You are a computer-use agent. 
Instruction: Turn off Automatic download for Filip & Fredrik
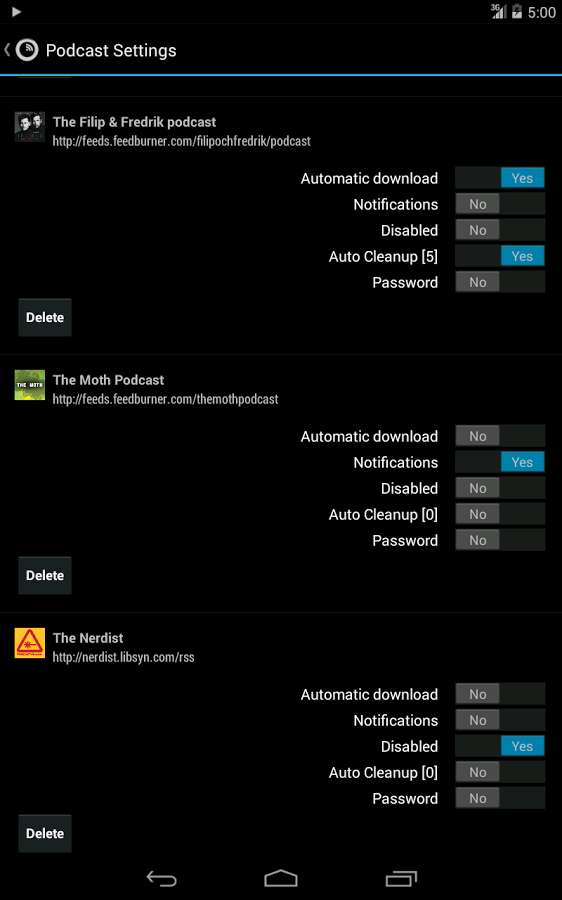tap(500, 178)
